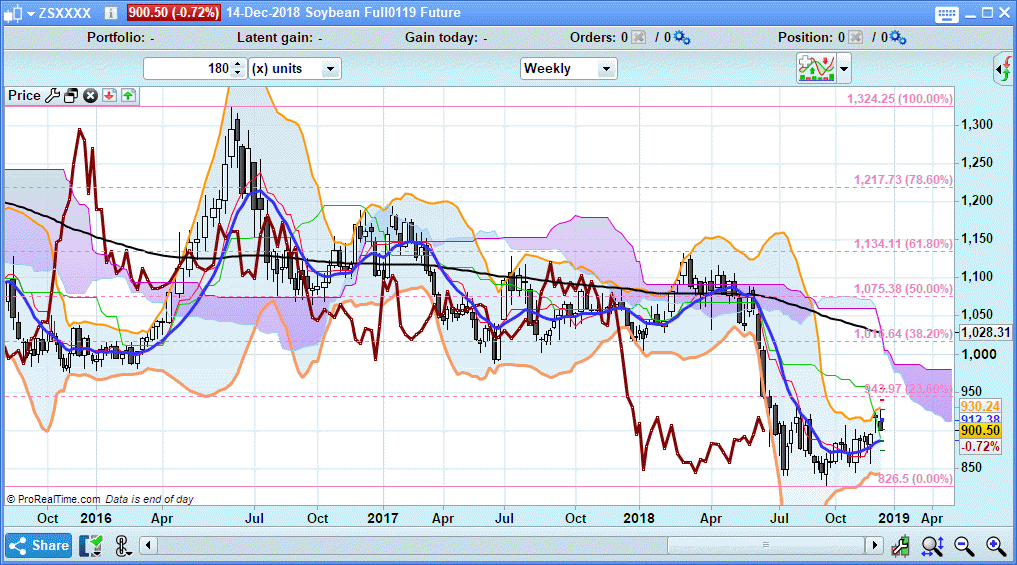The image size is (1017, 565).
Task: Click the Price panel label
Action: point(24,95)
